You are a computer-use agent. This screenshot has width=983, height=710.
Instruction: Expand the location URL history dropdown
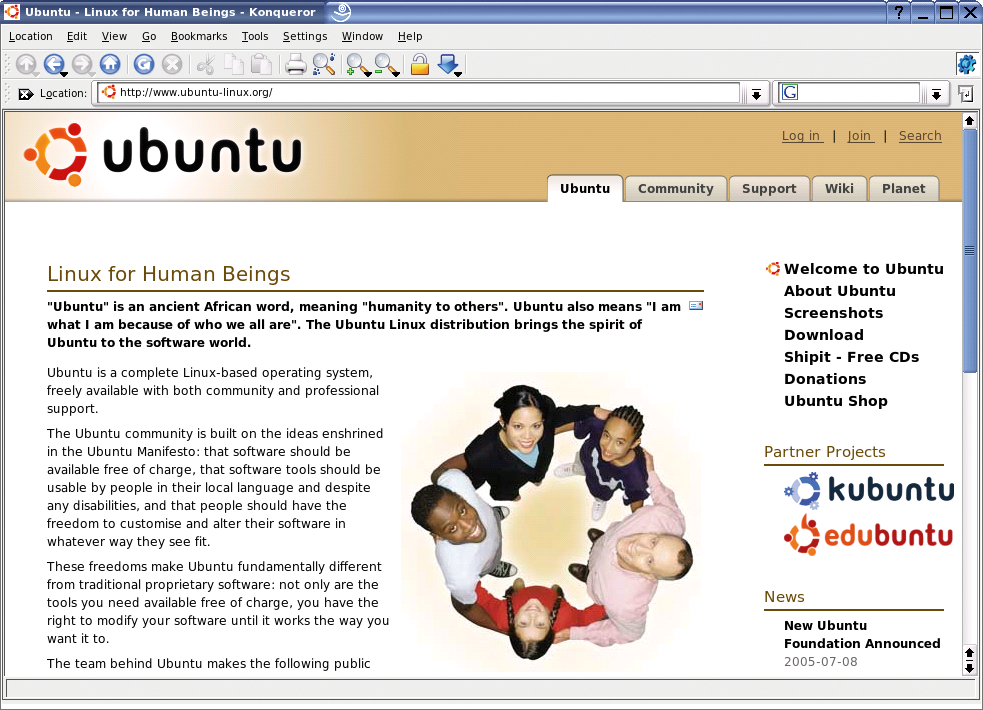[x=756, y=95]
